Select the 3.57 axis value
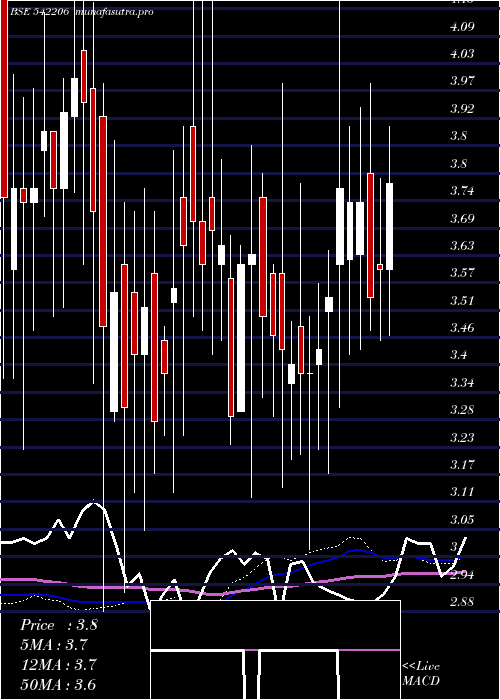500x700 pixels. 462,273
